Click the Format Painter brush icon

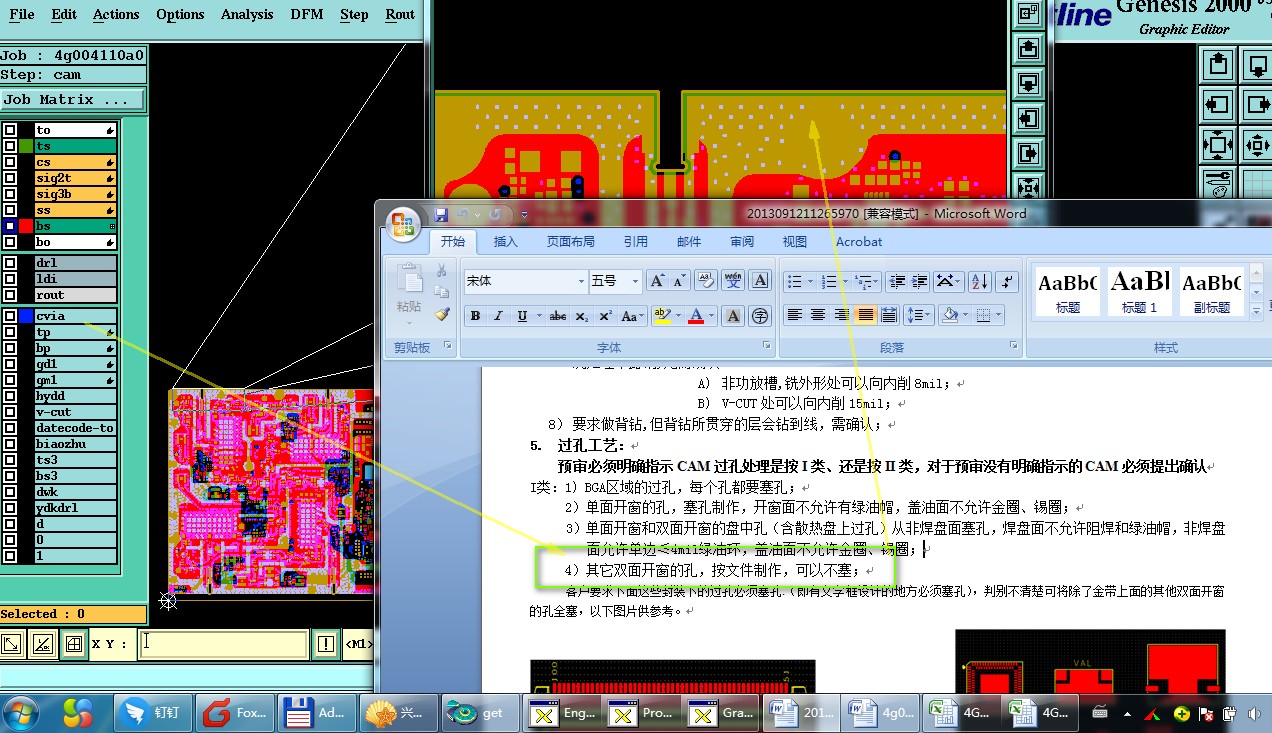click(x=442, y=314)
